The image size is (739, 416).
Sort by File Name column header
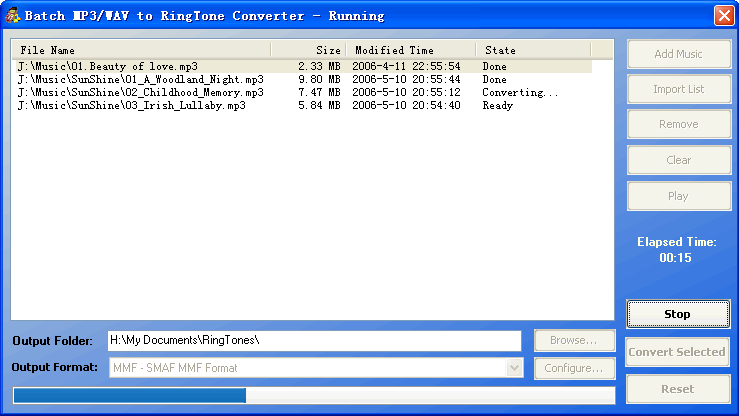[x=141, y=50]
